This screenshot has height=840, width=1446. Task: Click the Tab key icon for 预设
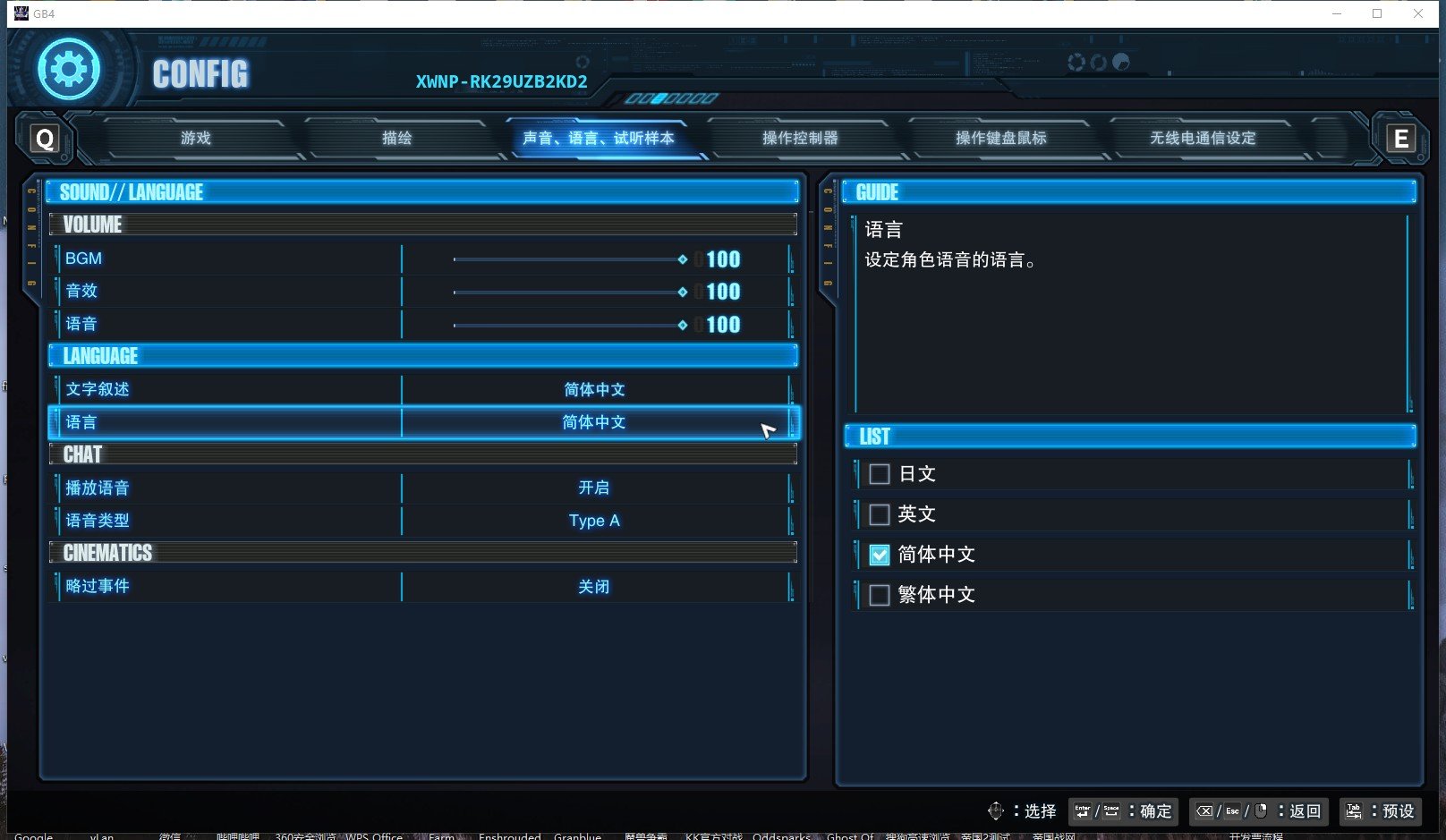pos(1354,811)
